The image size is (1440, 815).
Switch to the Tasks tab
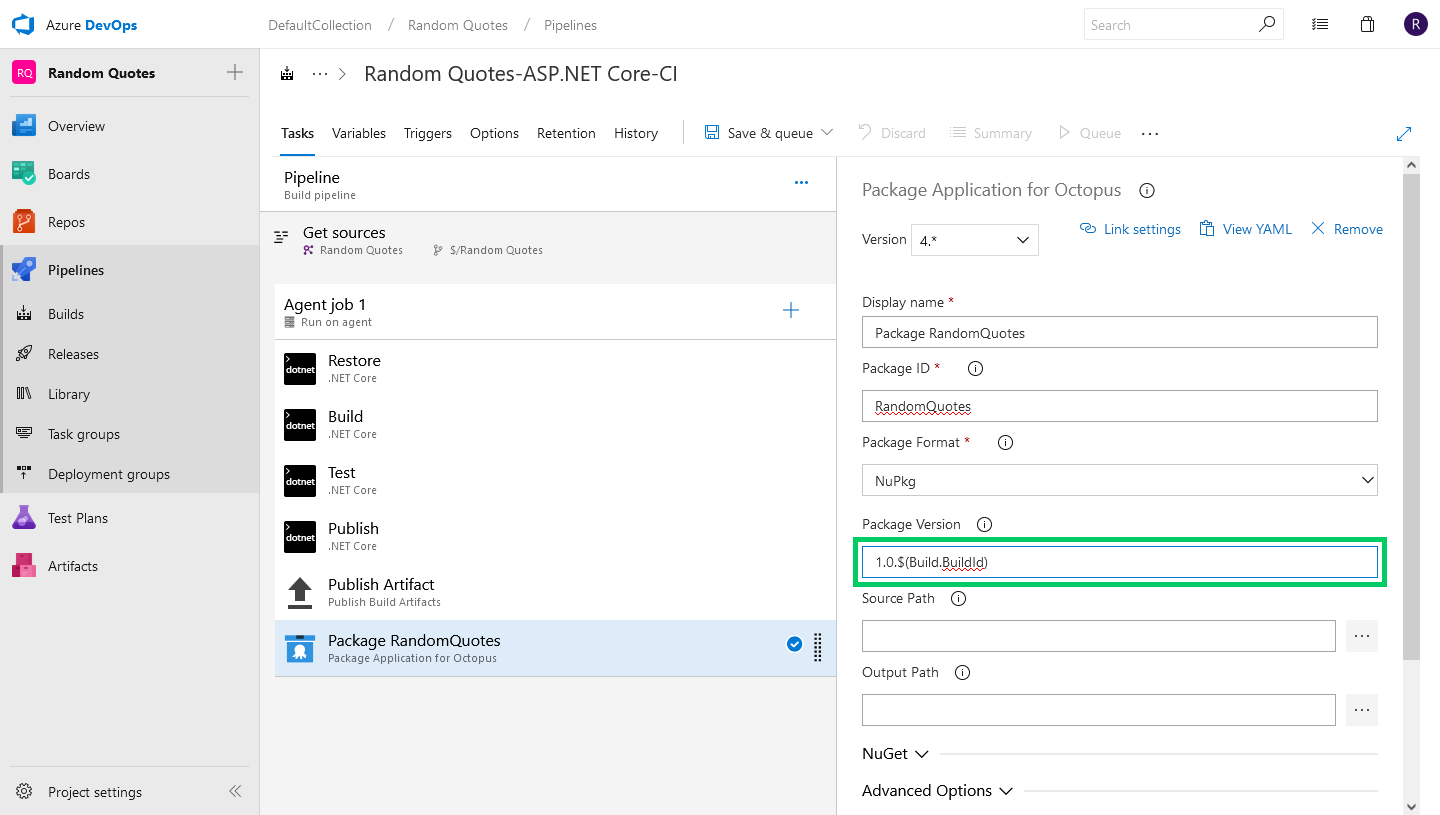click(297, 133)
